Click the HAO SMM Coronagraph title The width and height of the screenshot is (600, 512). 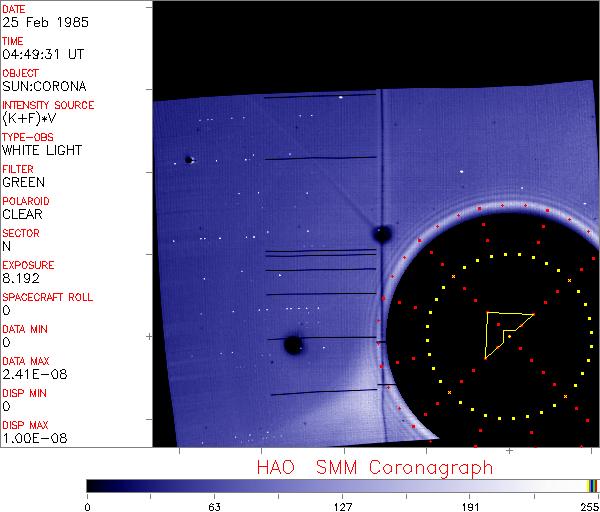[x=374, y=467]
